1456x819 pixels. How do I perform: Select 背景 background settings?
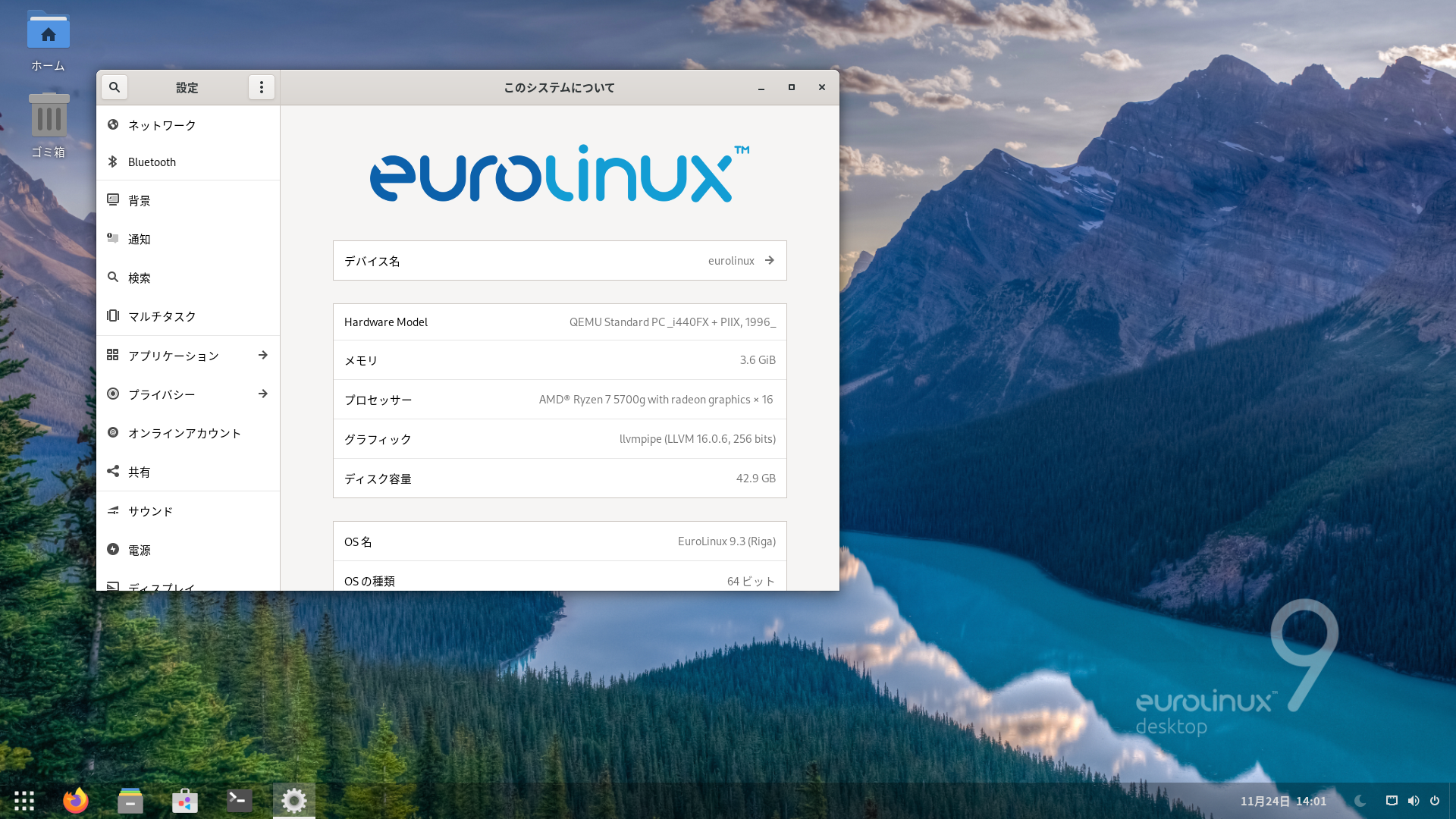139,201
